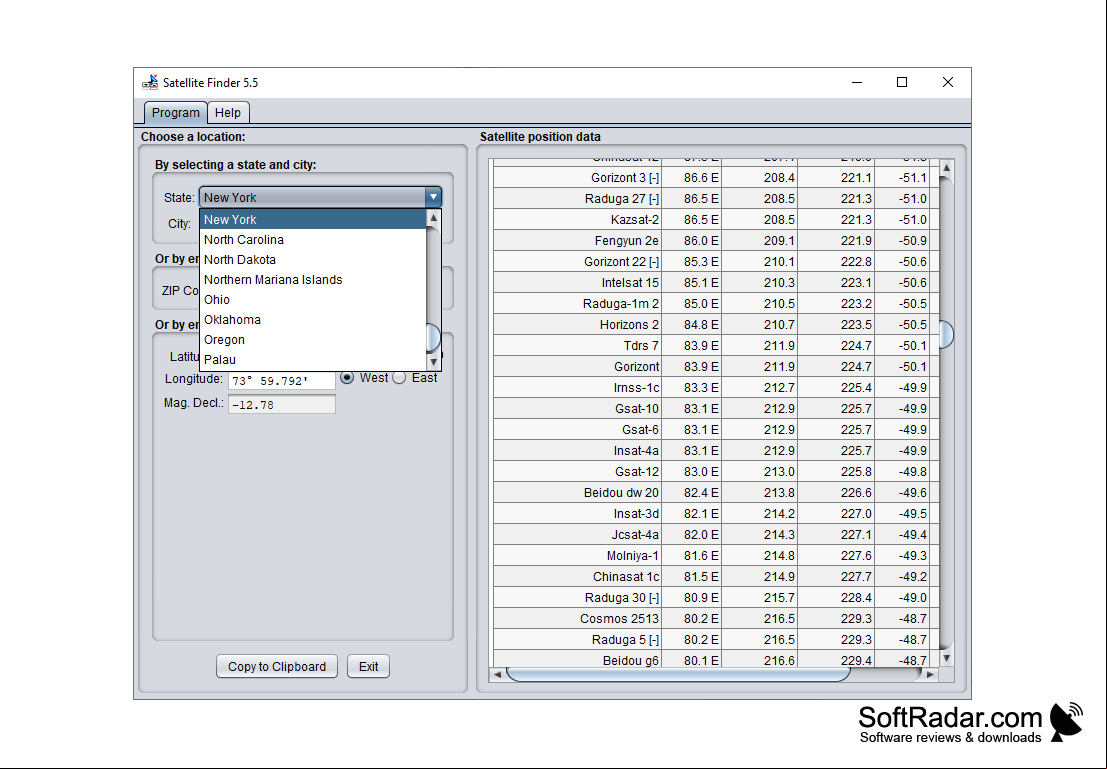Click the table horizontal scrollbar thumb
Image resolution: width=1107 pixels, height=769 pixels.
tap(678, 674)
